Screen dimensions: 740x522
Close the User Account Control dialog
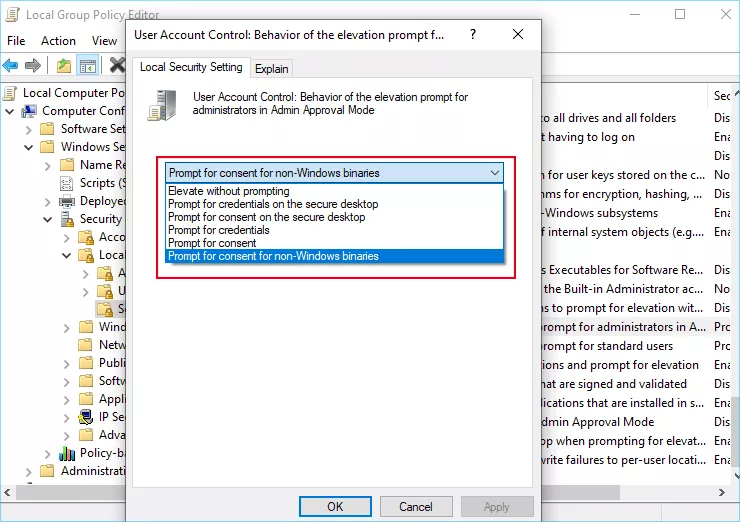(x=518, y=34)
